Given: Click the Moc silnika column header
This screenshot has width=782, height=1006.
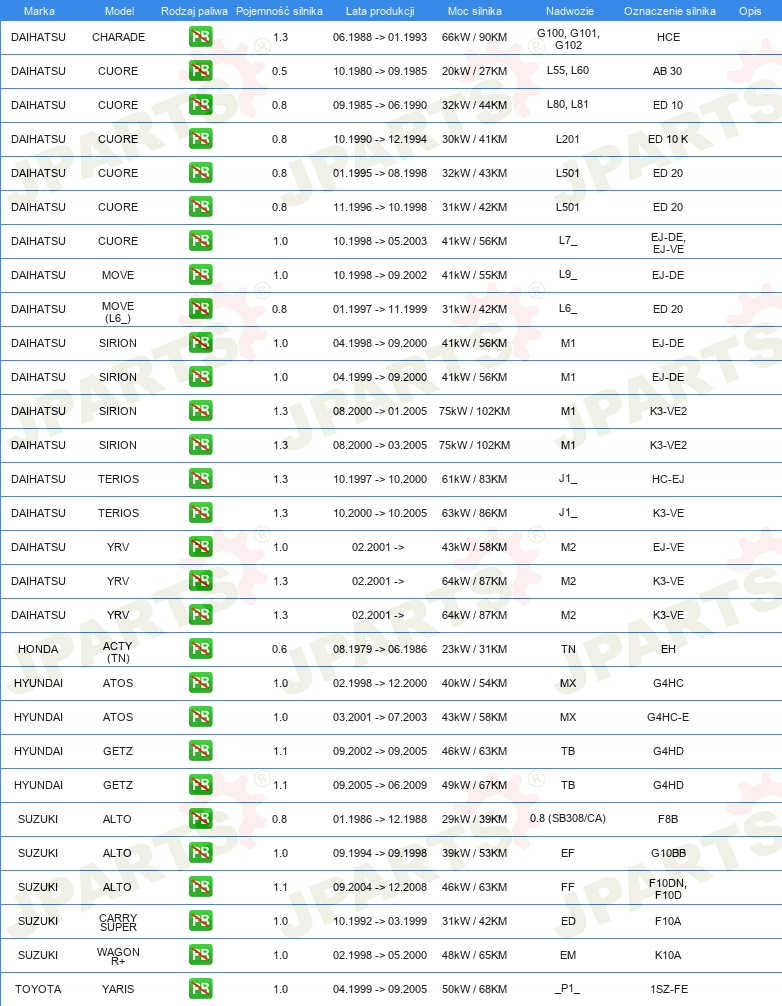Looking at the screenshot, I should 475,11.
